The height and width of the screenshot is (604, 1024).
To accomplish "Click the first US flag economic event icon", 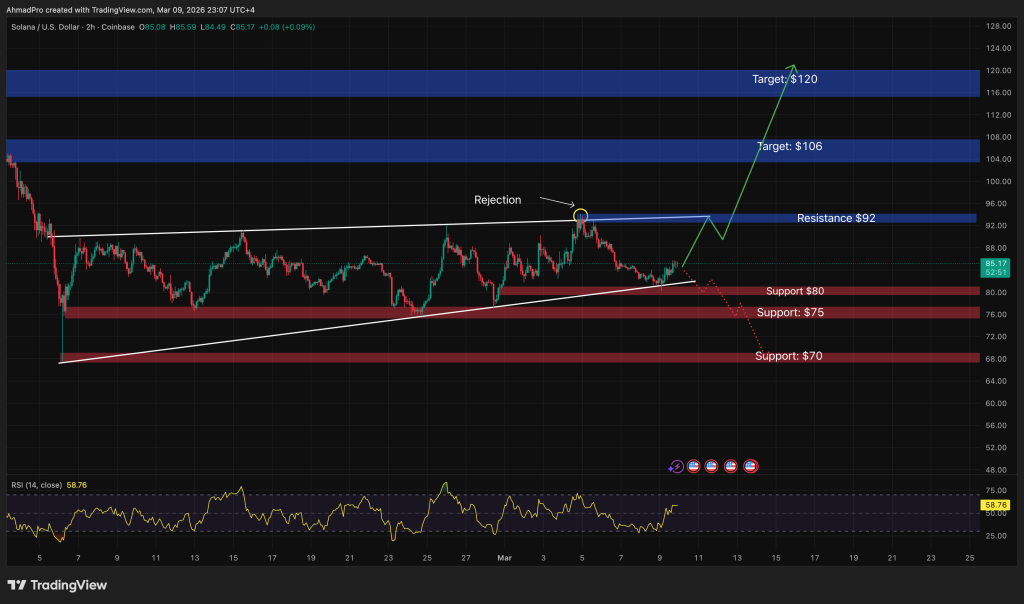I will (x=693, y=466).
